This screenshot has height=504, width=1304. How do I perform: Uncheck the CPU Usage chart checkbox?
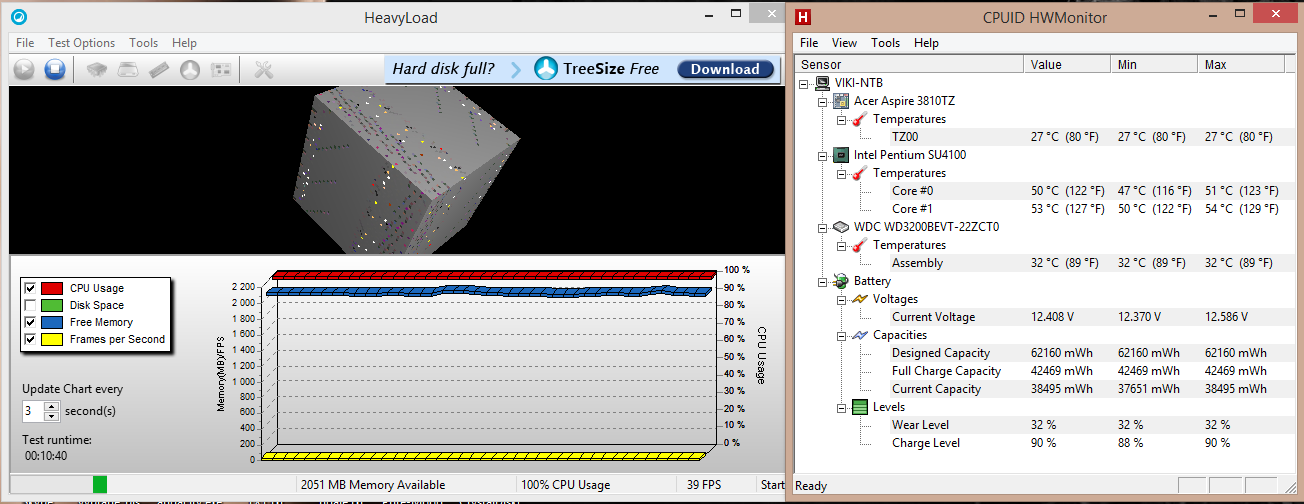tap(30, 288)
